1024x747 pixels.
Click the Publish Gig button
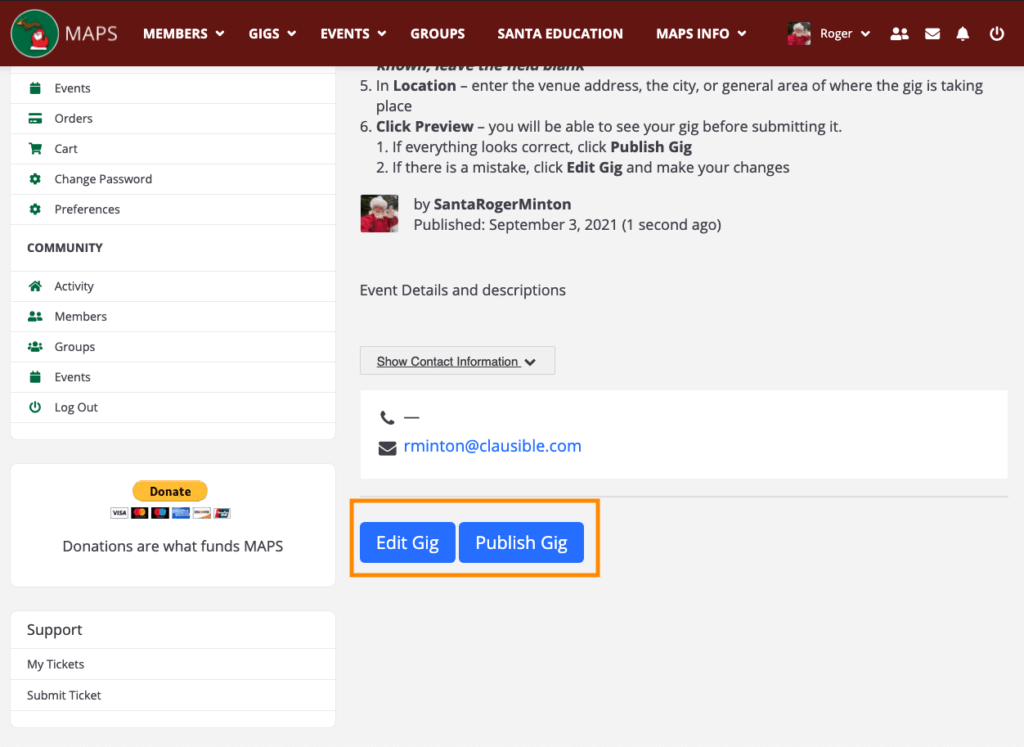click(x=521, y=543)
